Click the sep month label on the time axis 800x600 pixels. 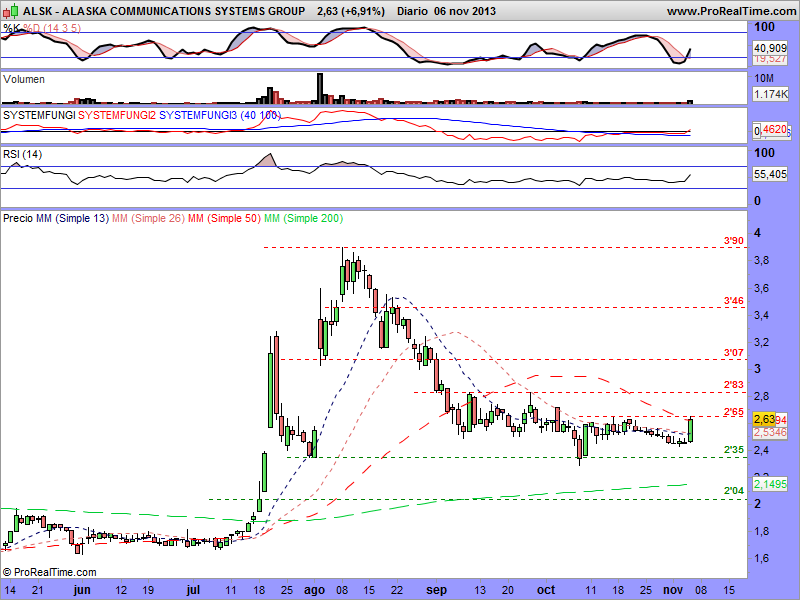coord(436,590)
